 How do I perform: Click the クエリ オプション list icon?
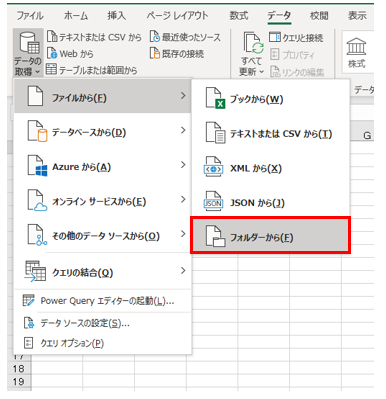pos(29,343)
